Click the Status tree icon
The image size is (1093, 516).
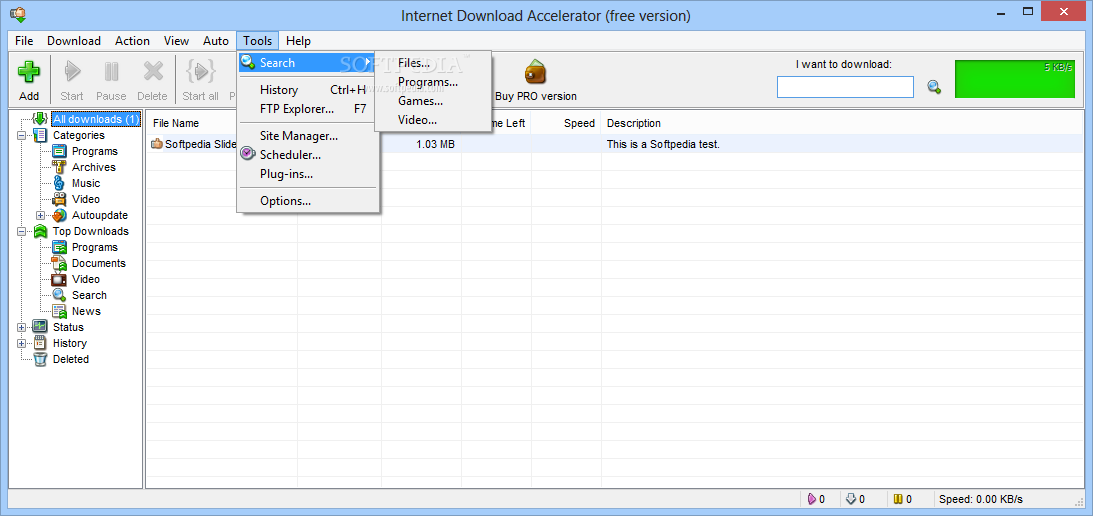[40, 327]
